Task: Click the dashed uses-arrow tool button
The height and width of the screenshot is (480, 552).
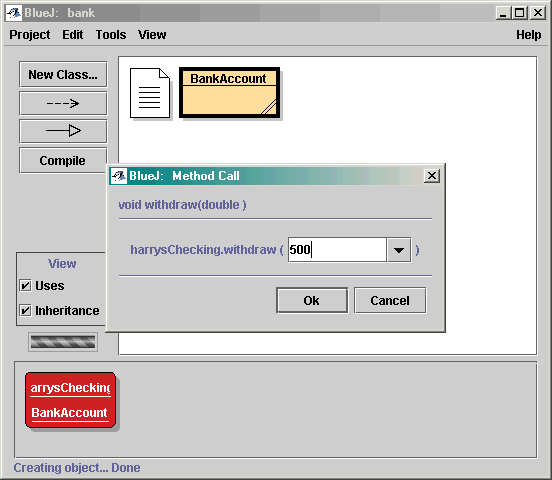Action: pos(63,103)
